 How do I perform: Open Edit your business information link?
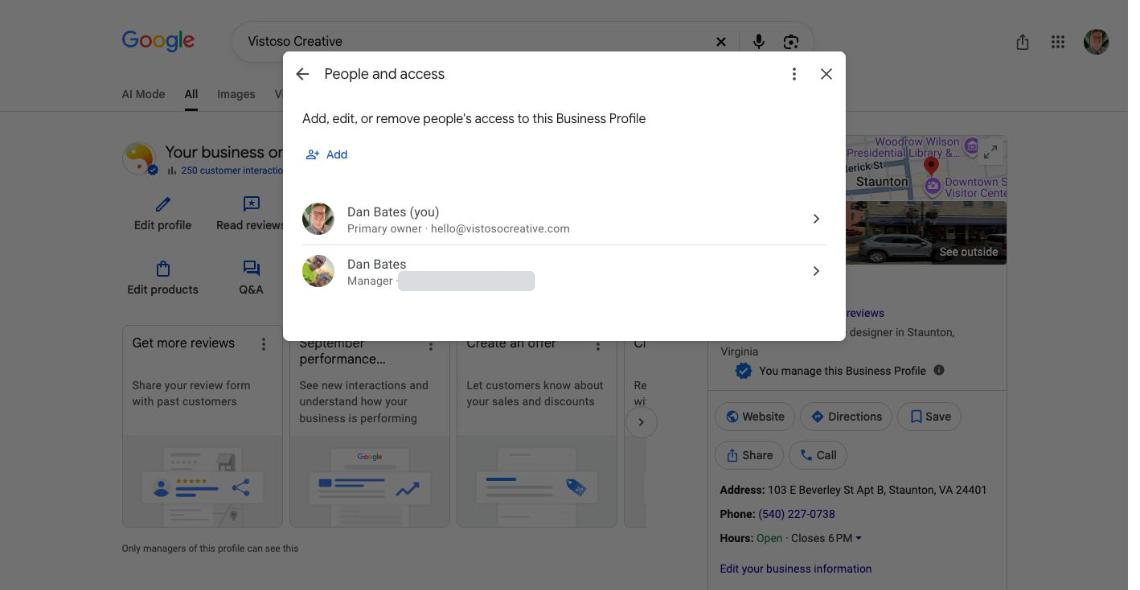(x=795, y=569)
